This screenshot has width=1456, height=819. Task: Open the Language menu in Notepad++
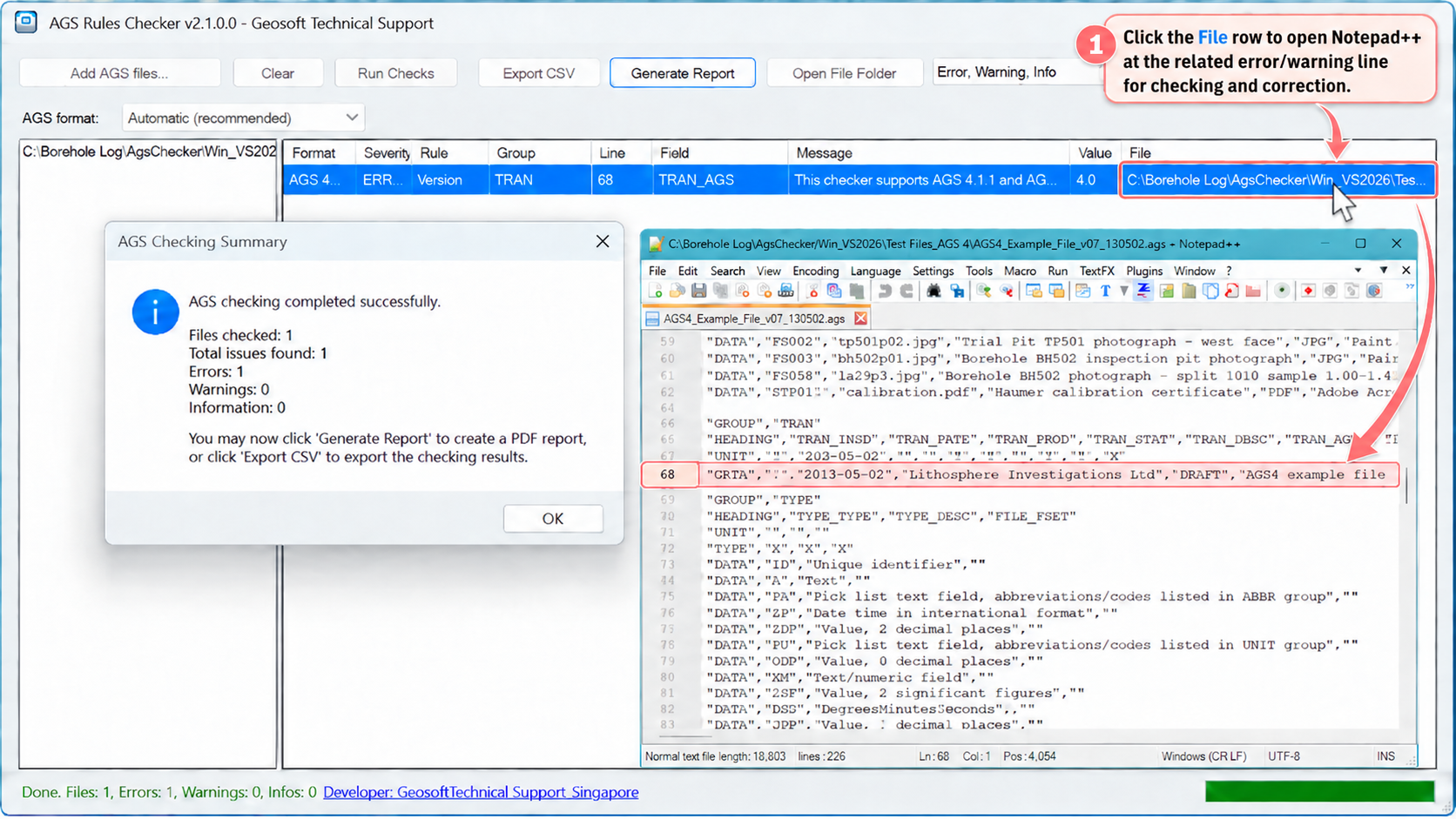click(x=875, y=271)
